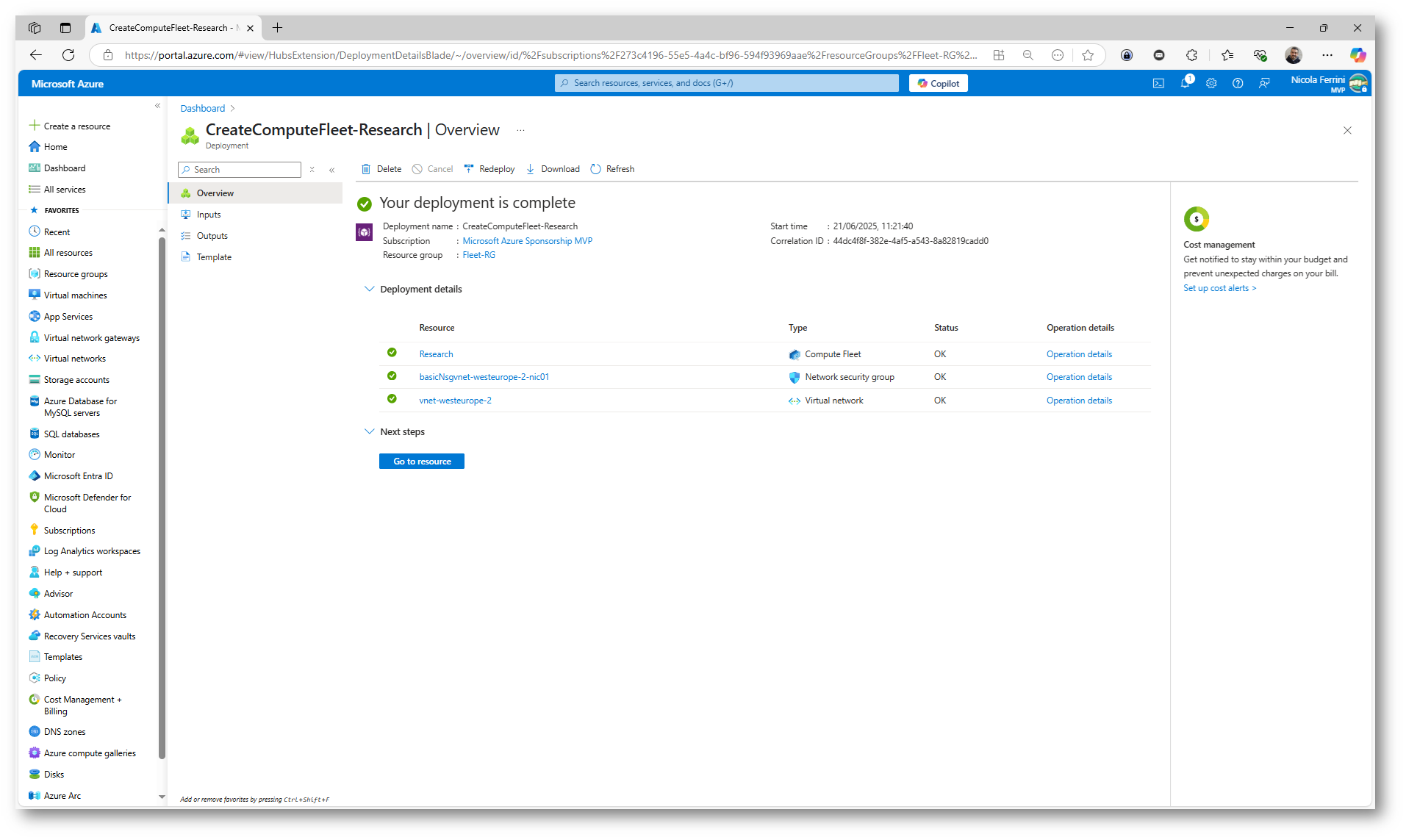Delete the deployment via toolbar
Viewport: 1406px width, 840px height.
(381, 169)
